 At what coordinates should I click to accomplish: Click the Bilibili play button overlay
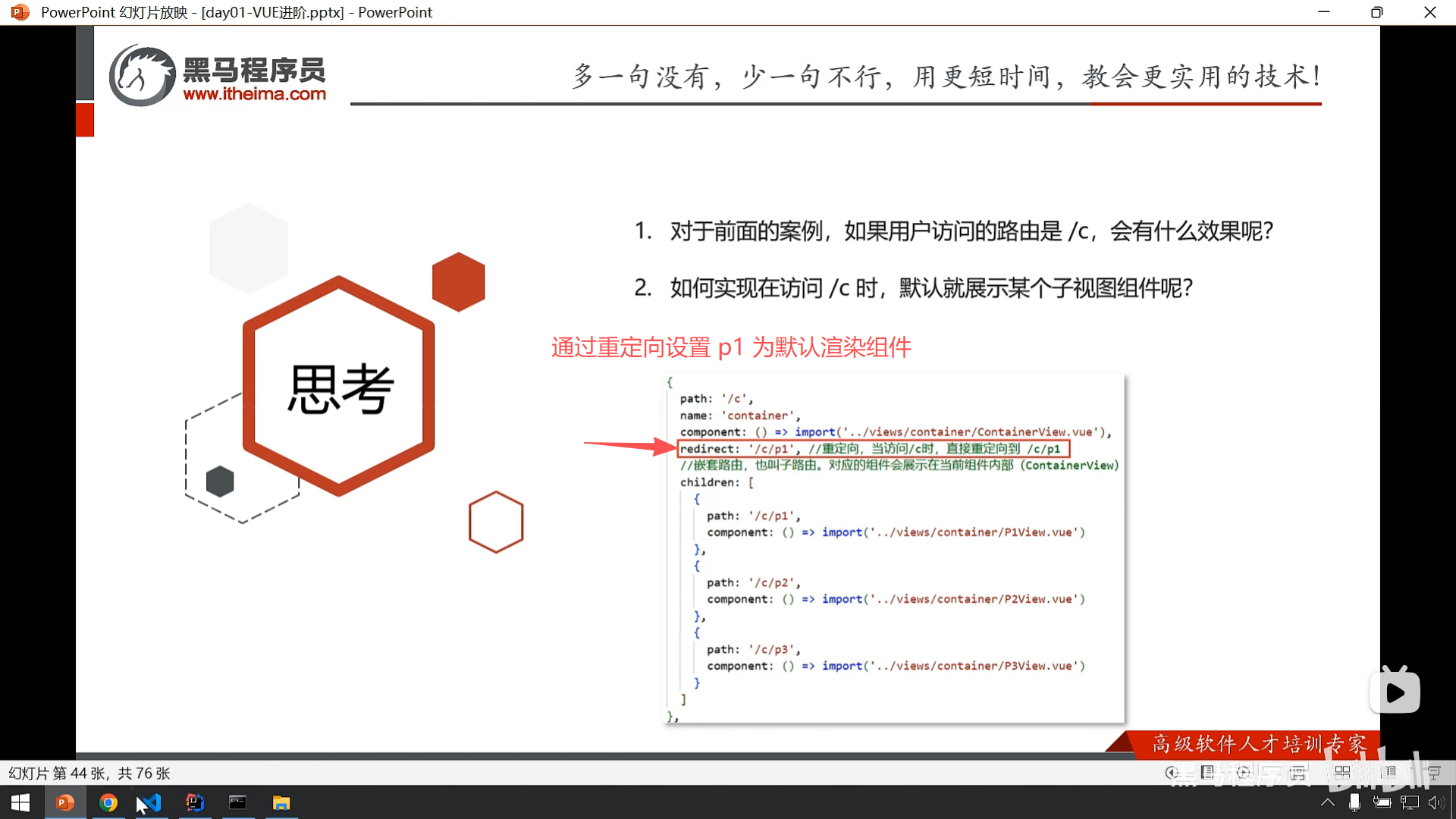(x=1395, y=692)
